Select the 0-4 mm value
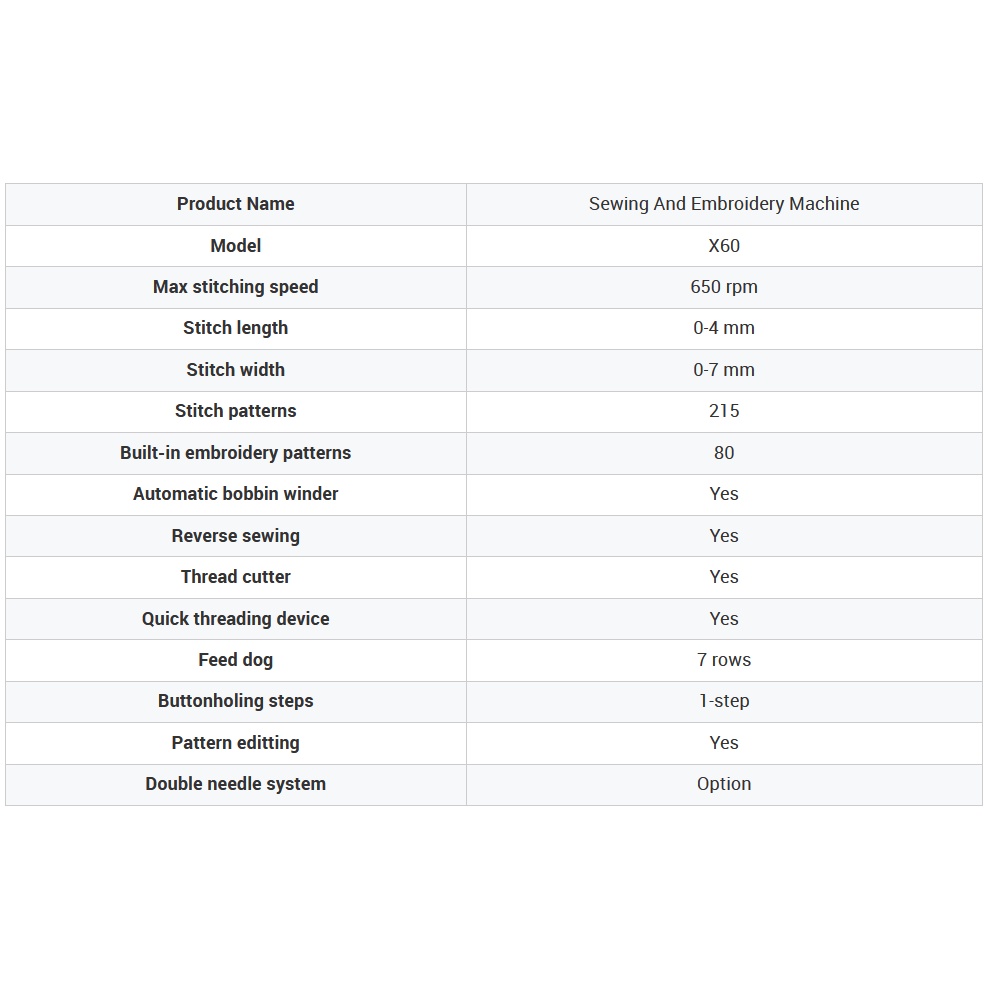 pyautogui.click(x=724, y=328)
